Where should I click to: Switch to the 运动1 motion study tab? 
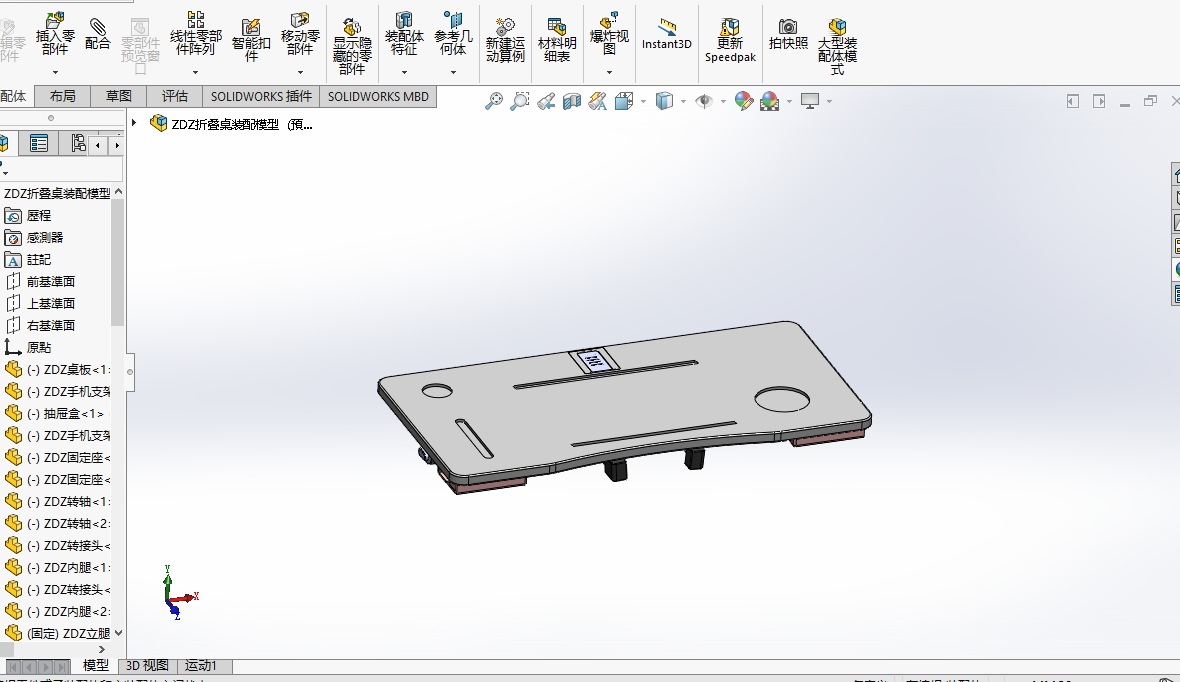point(200,666)
